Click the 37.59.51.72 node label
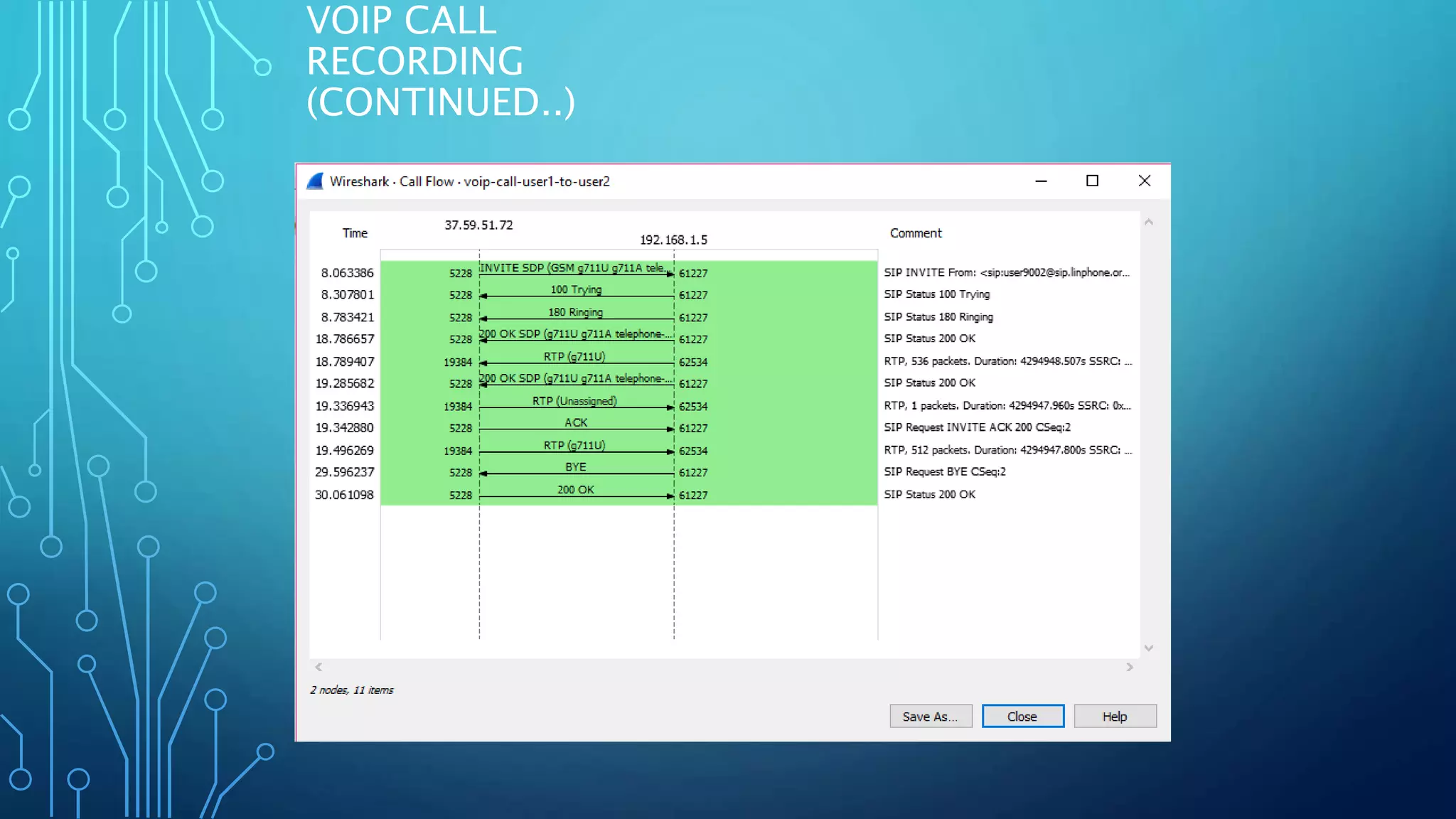The height and width of the screenshot is (819, 1456). pyautogui.click(x=478, y=225)
